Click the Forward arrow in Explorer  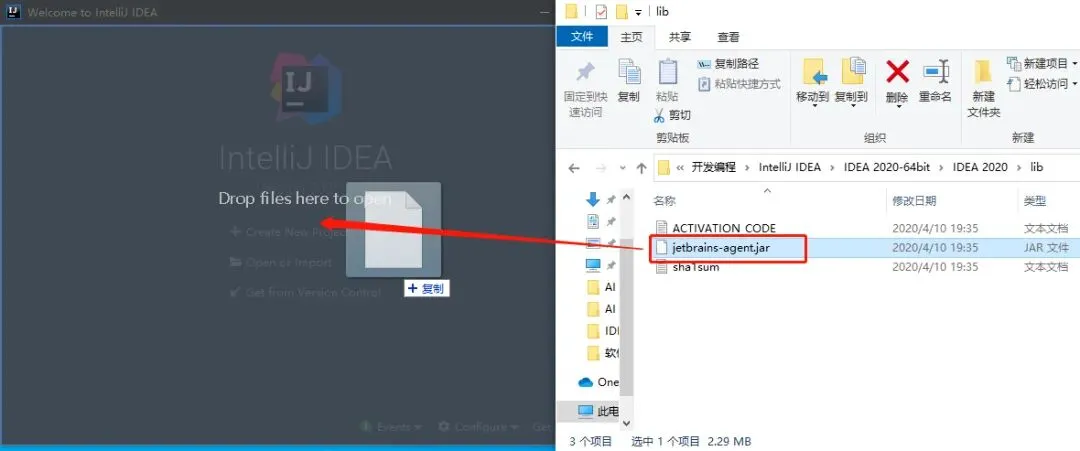(601, 167)
